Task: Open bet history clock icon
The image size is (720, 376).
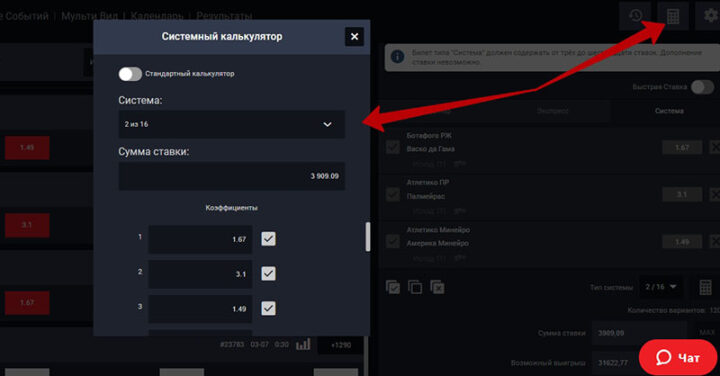Action: tap(636, 16)
